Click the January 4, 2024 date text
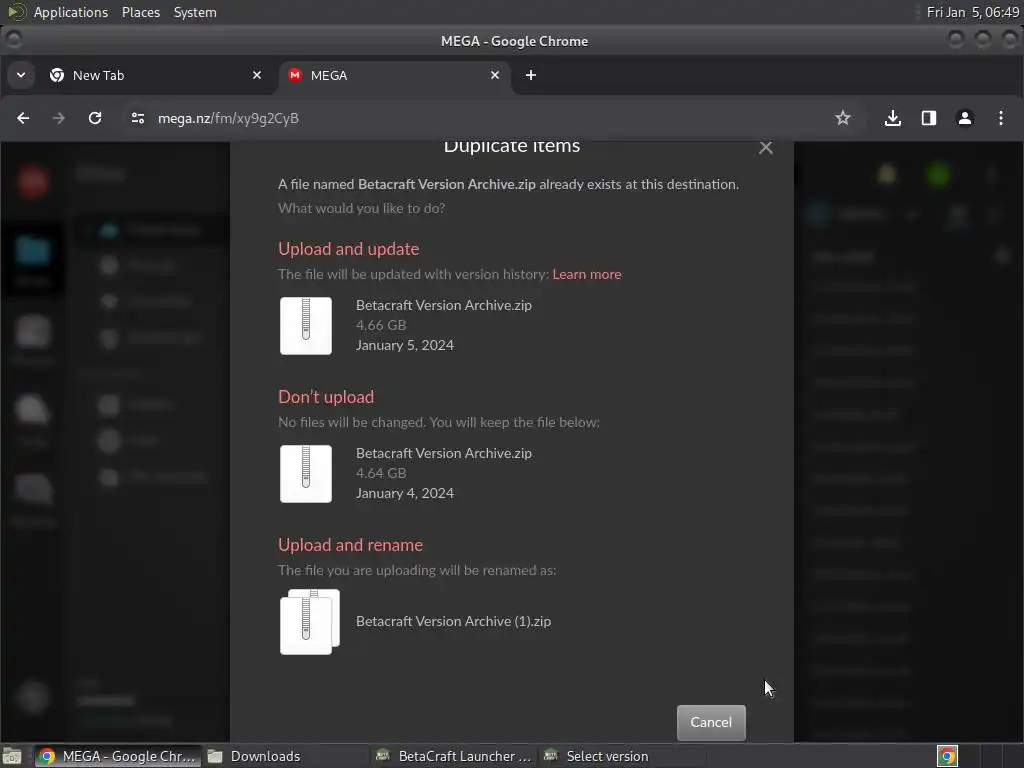 tap(405, 493)
